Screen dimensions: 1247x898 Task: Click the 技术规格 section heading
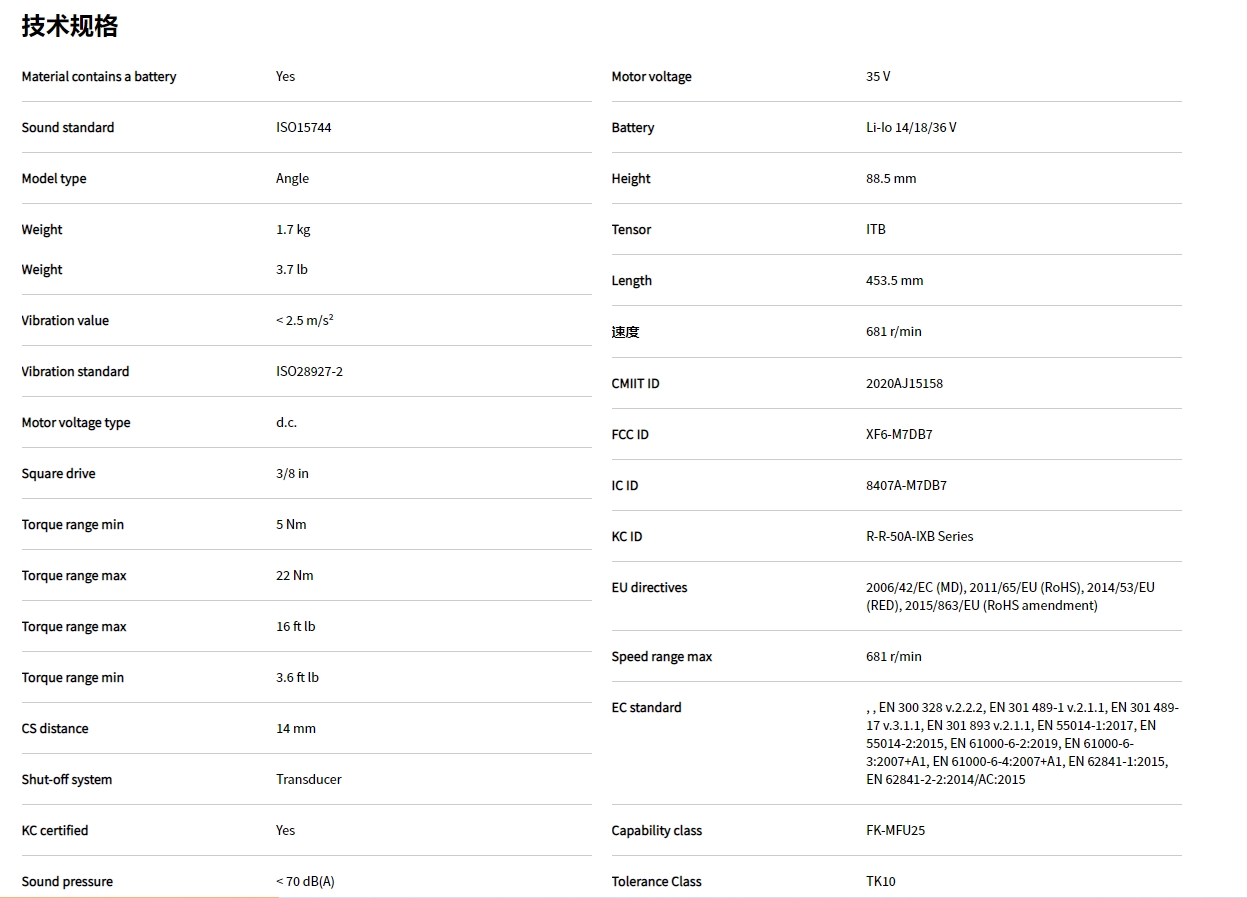(70, 26)
